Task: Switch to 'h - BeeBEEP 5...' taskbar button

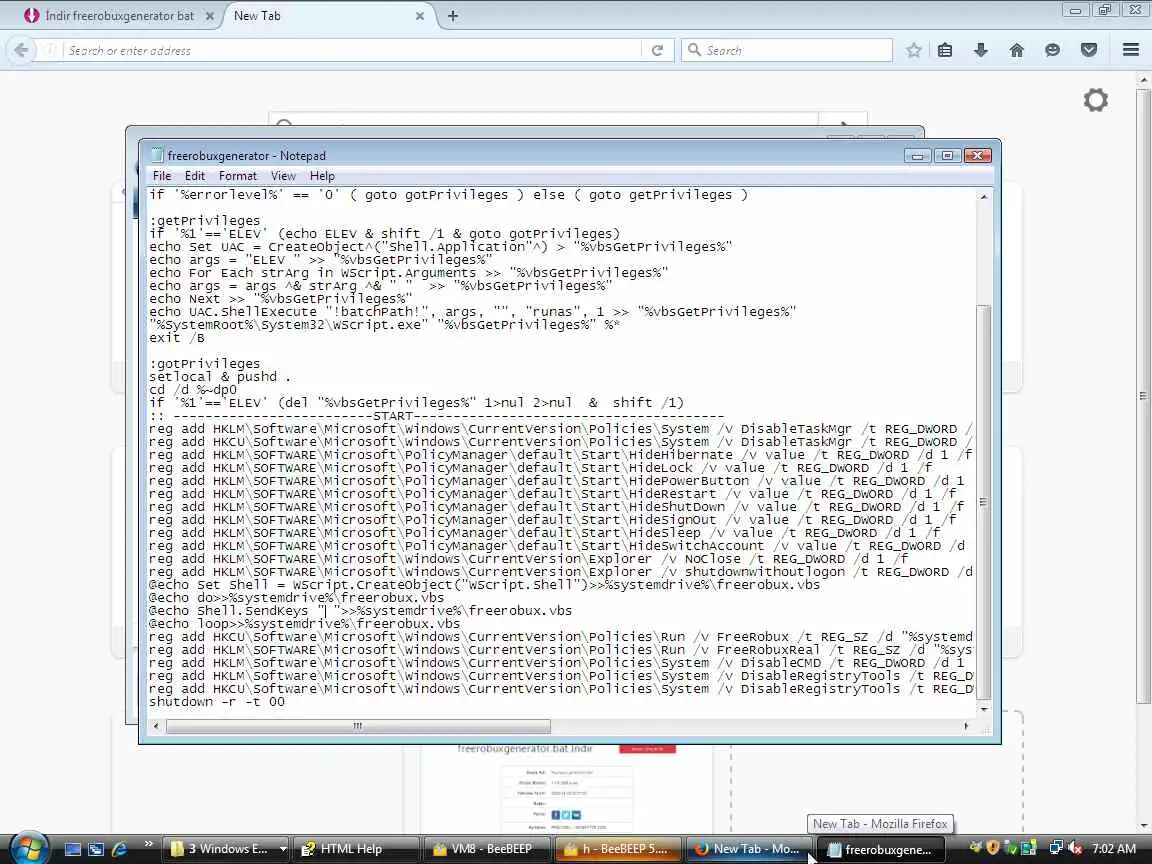Action: 619,849
